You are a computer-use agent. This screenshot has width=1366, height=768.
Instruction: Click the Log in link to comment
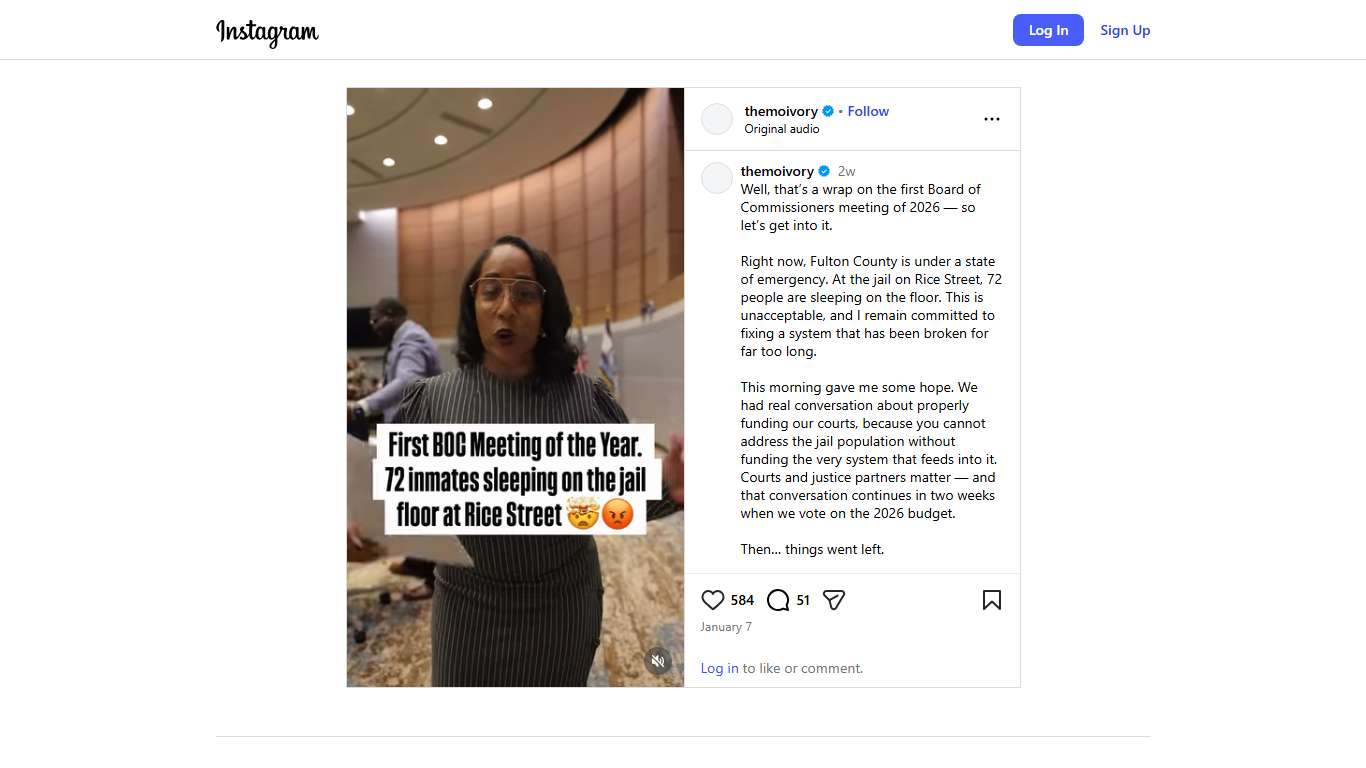(720, 668)
